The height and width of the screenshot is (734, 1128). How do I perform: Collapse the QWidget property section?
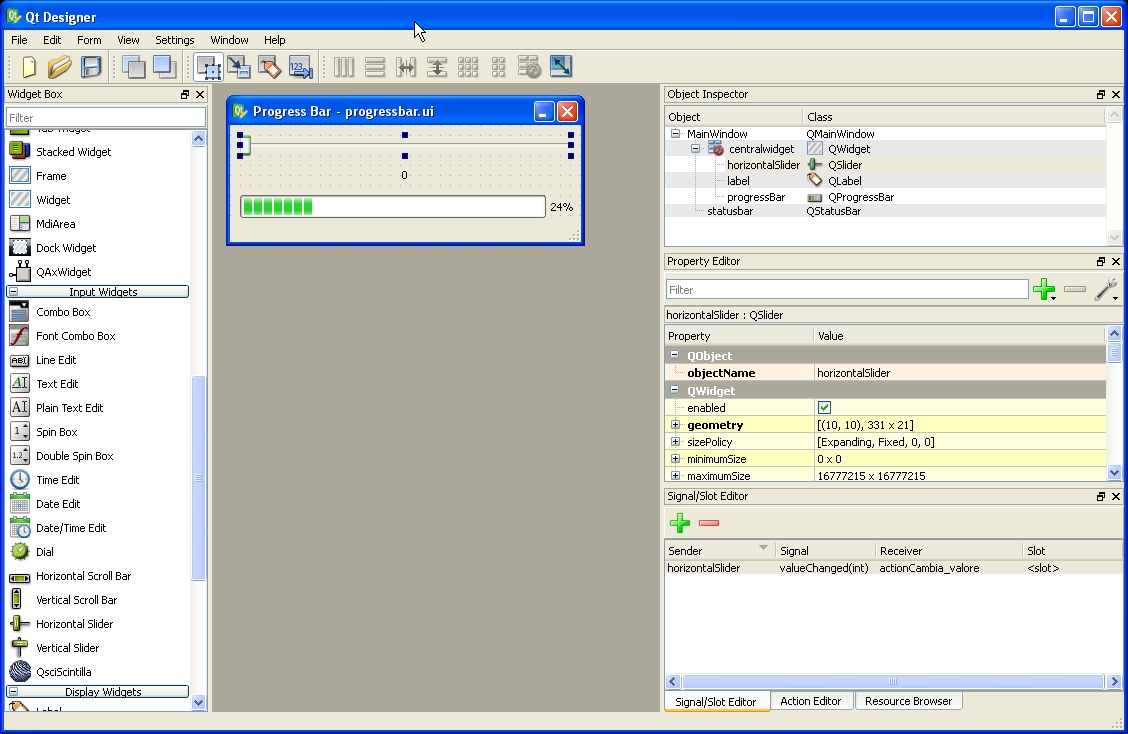point(677,390)
